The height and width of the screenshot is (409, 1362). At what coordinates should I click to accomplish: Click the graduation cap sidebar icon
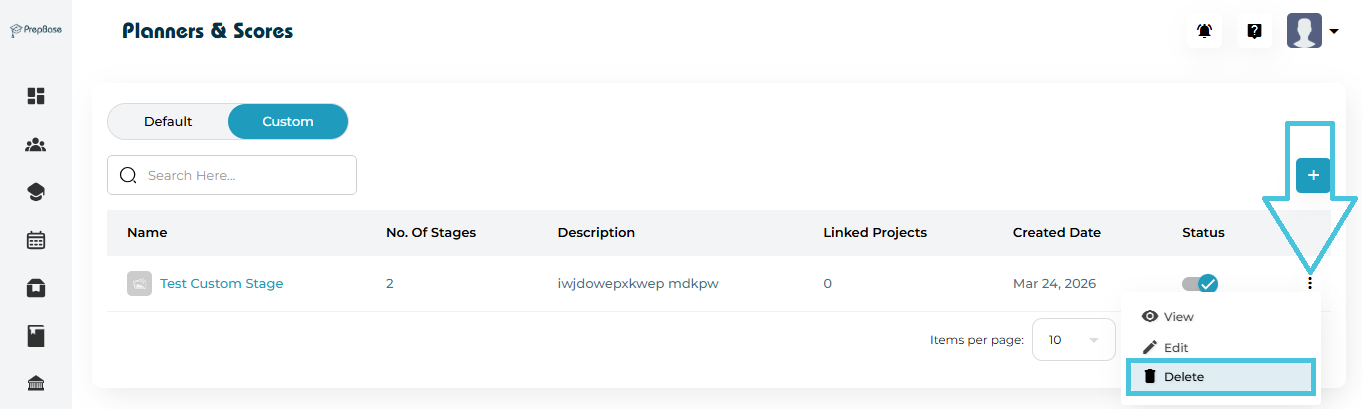[36, 192]
